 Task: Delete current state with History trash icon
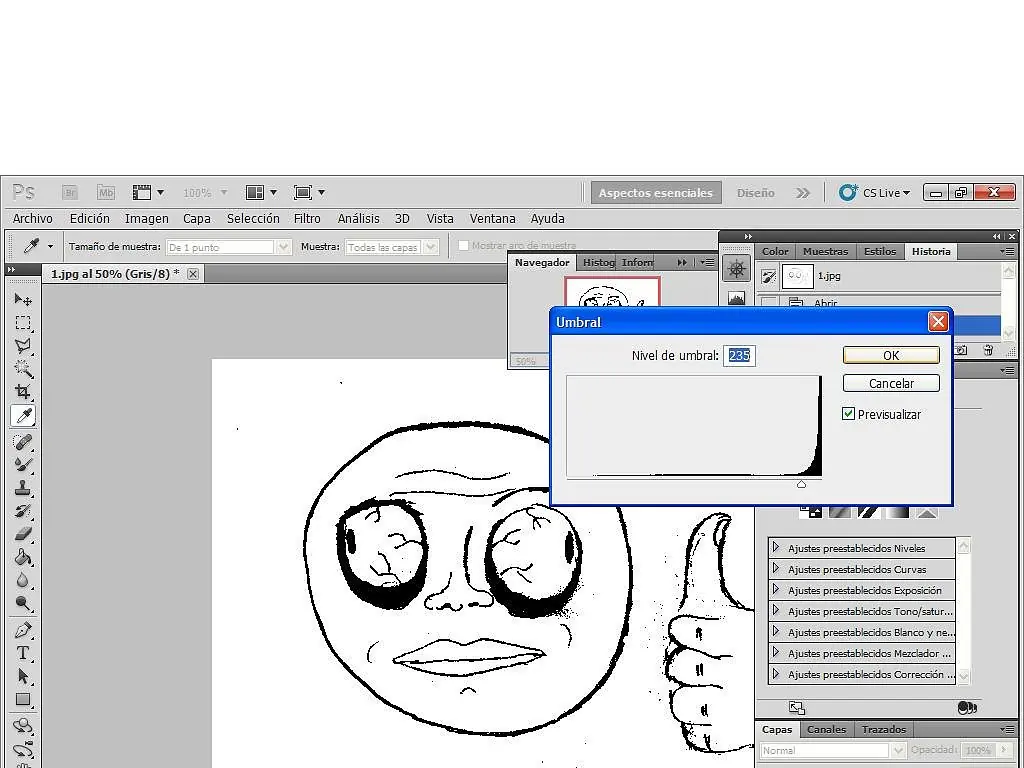pyautogui.click(x=988, y=350)
